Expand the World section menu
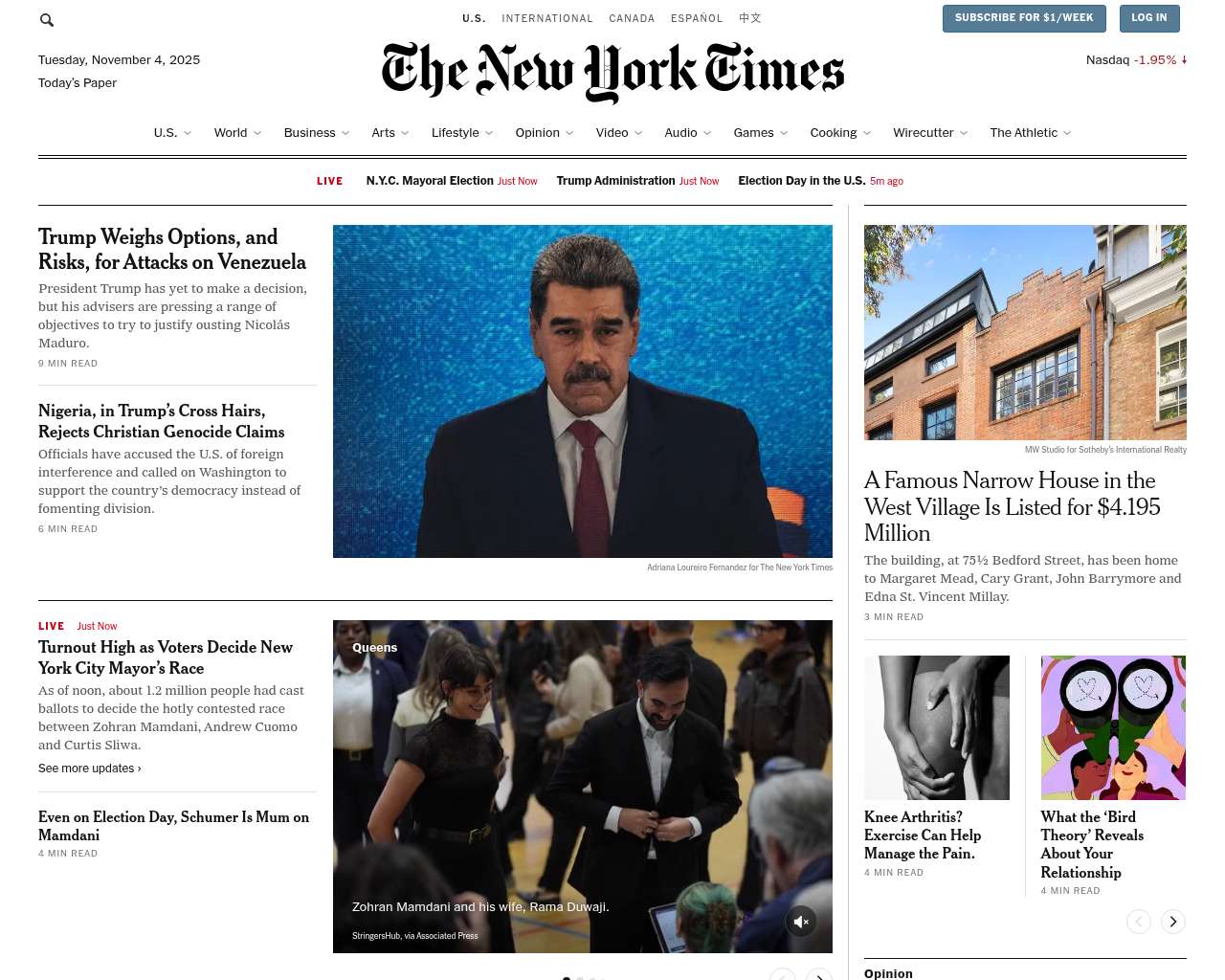This screenshot has width=1225, height=980. pos(237,133)
